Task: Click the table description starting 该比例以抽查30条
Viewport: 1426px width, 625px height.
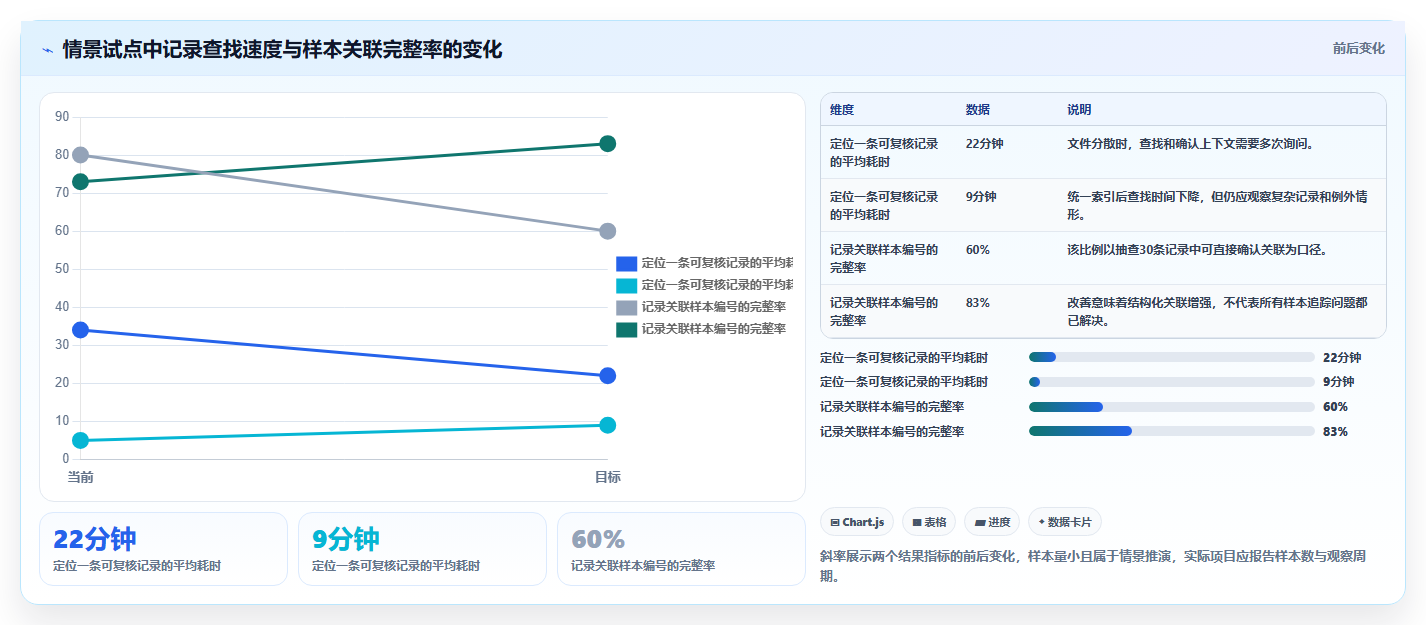Action: (1197, 250)
